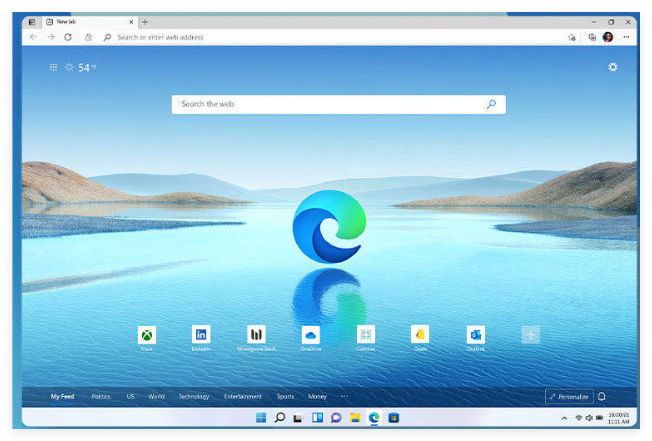Viewport: 652px width, 441px height.
Task: Click the home/lock icon beside address bar
Action: click(88, 37)
